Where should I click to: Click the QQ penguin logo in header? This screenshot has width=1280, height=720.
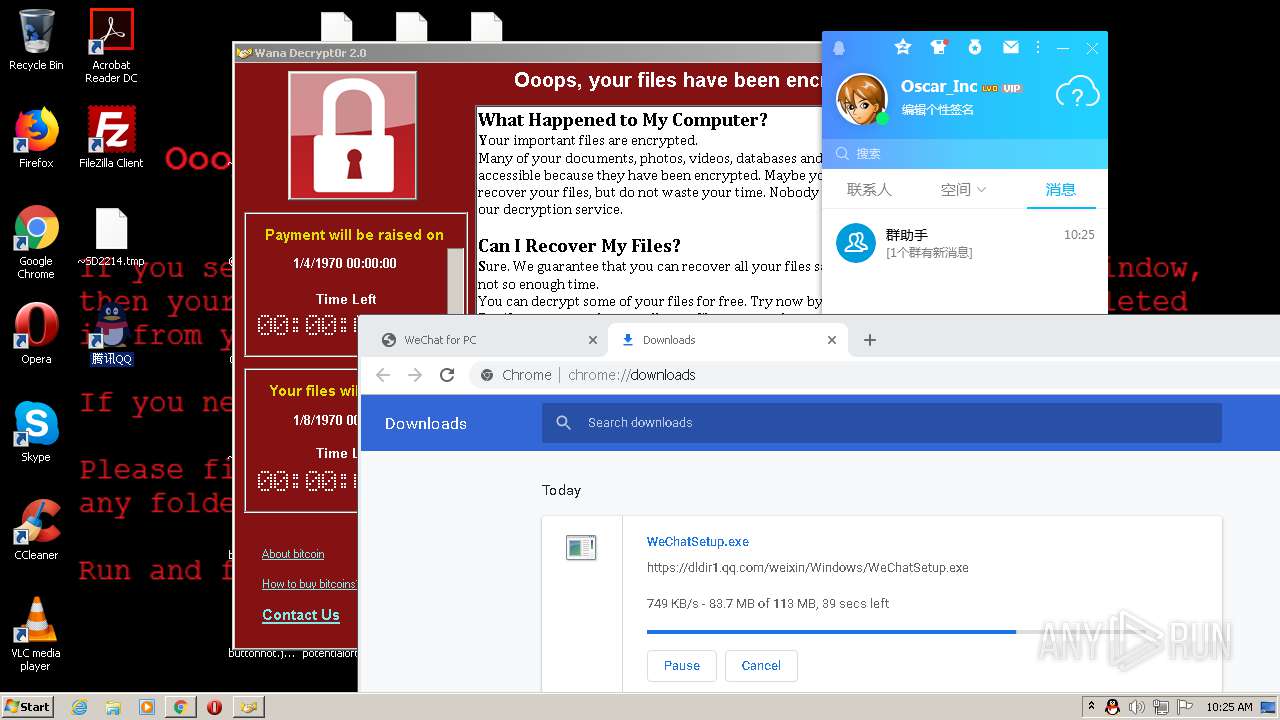click(x=839, y=48)
